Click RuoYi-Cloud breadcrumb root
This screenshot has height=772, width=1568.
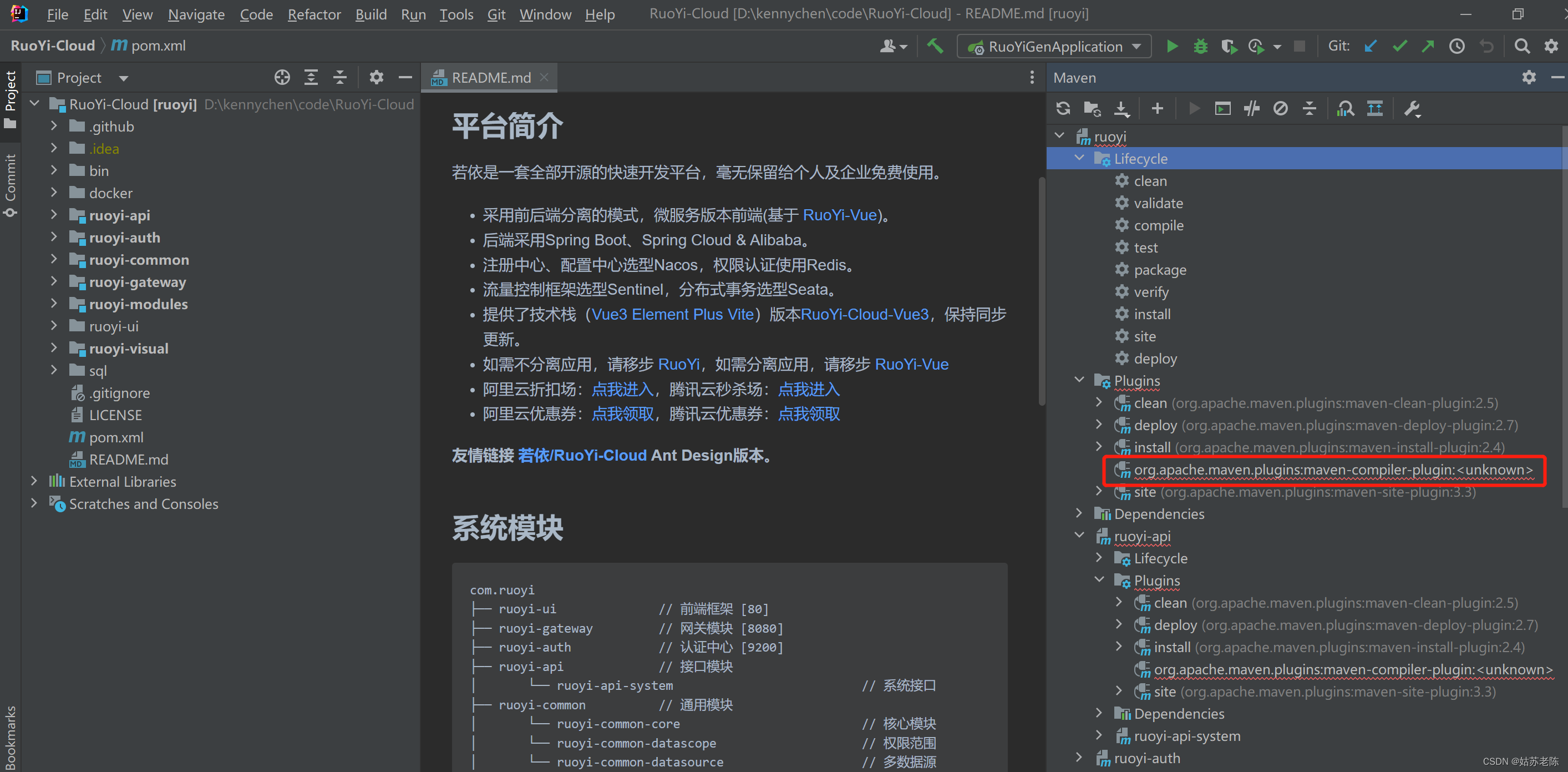[x=53, y=46]
